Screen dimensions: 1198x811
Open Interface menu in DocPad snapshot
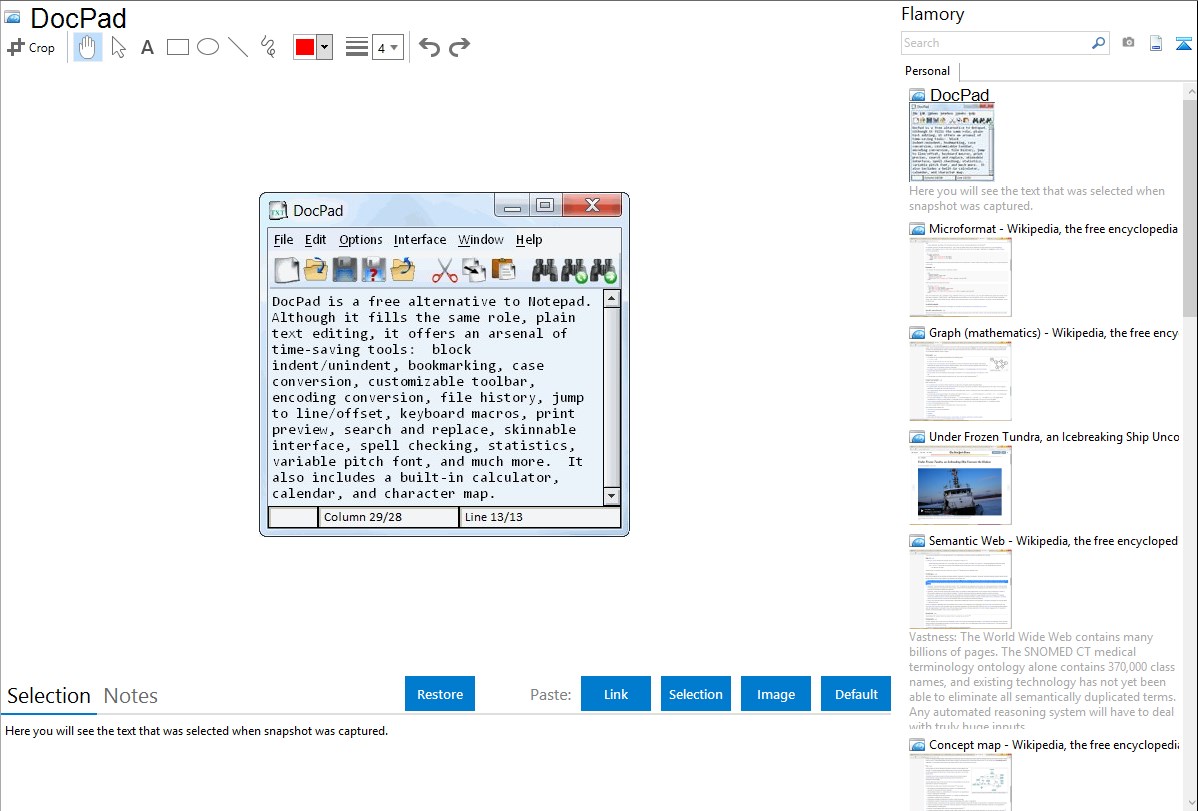[x=419, y=239]
